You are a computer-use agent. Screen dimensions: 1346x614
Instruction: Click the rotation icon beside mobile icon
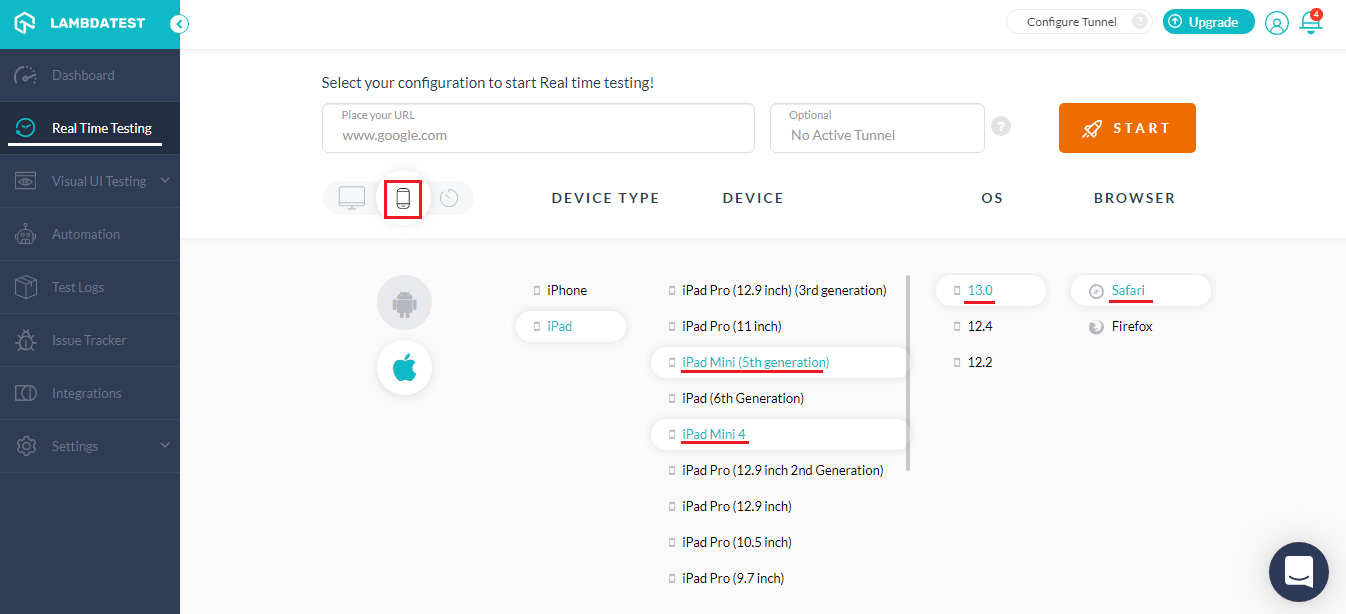[x=449, y=197]
